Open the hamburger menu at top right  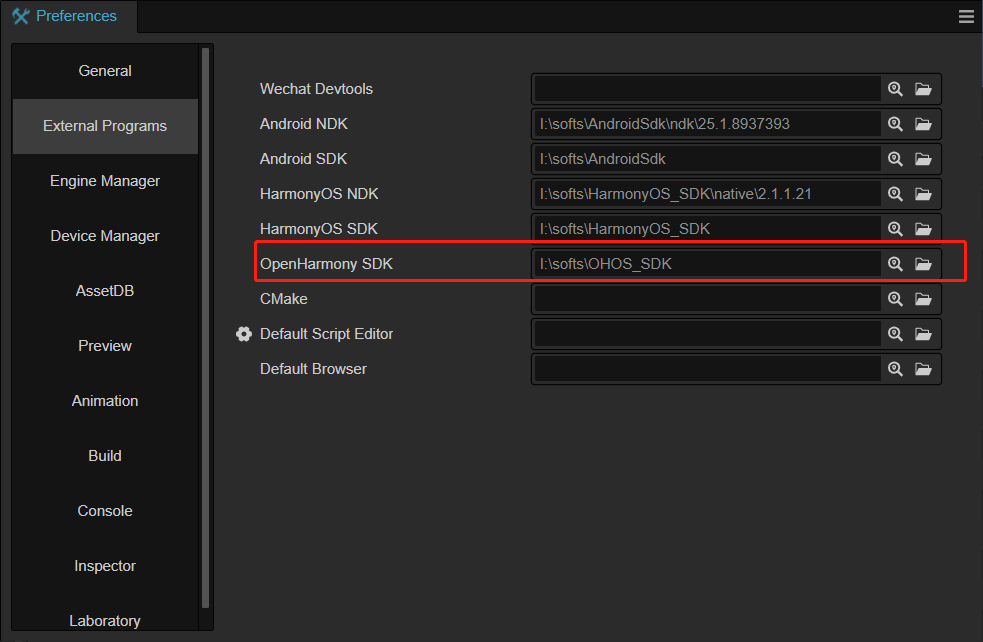(x=966, y=16)
